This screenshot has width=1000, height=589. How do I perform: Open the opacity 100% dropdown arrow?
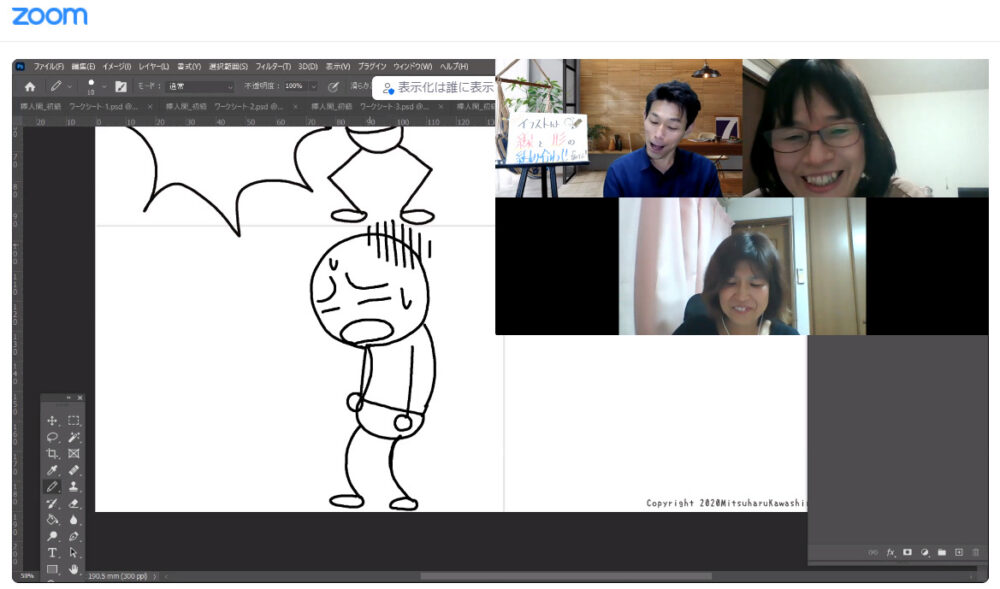pos(313,86)
